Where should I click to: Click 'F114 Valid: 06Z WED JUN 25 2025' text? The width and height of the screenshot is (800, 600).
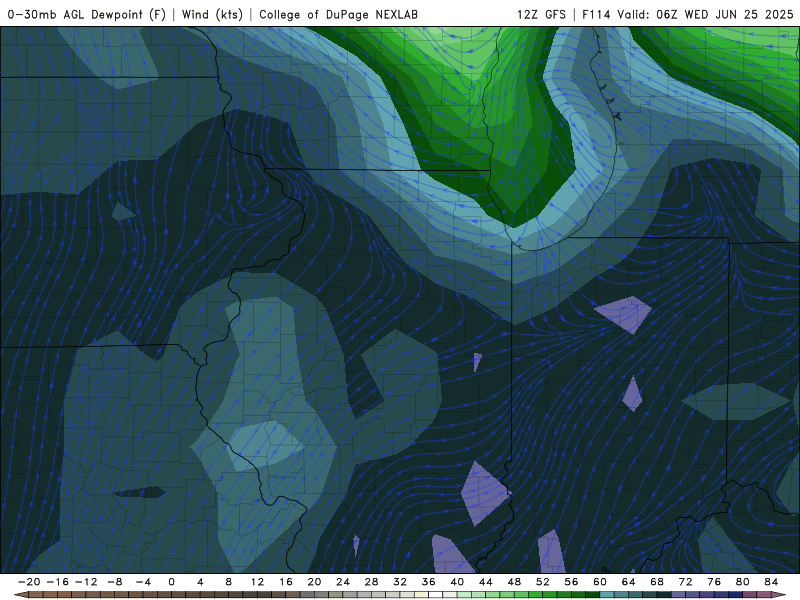688,14
